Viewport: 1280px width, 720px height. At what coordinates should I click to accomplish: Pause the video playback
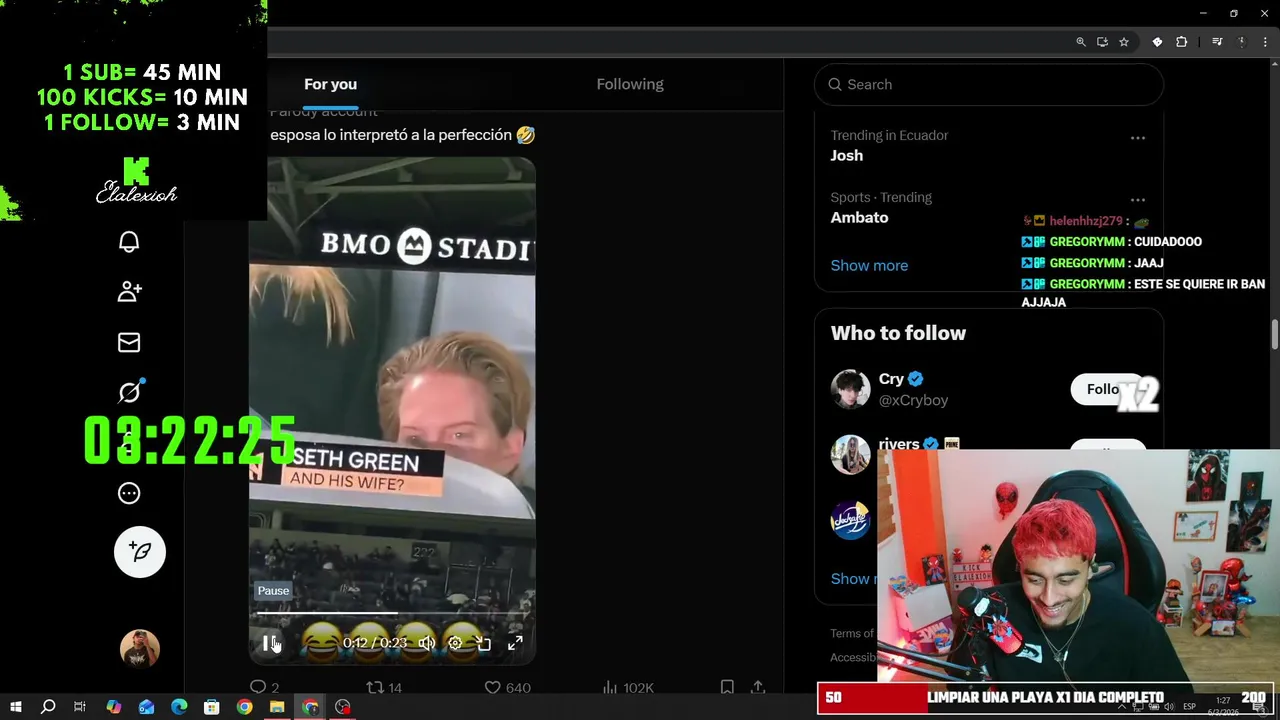[x=269, y=643]
